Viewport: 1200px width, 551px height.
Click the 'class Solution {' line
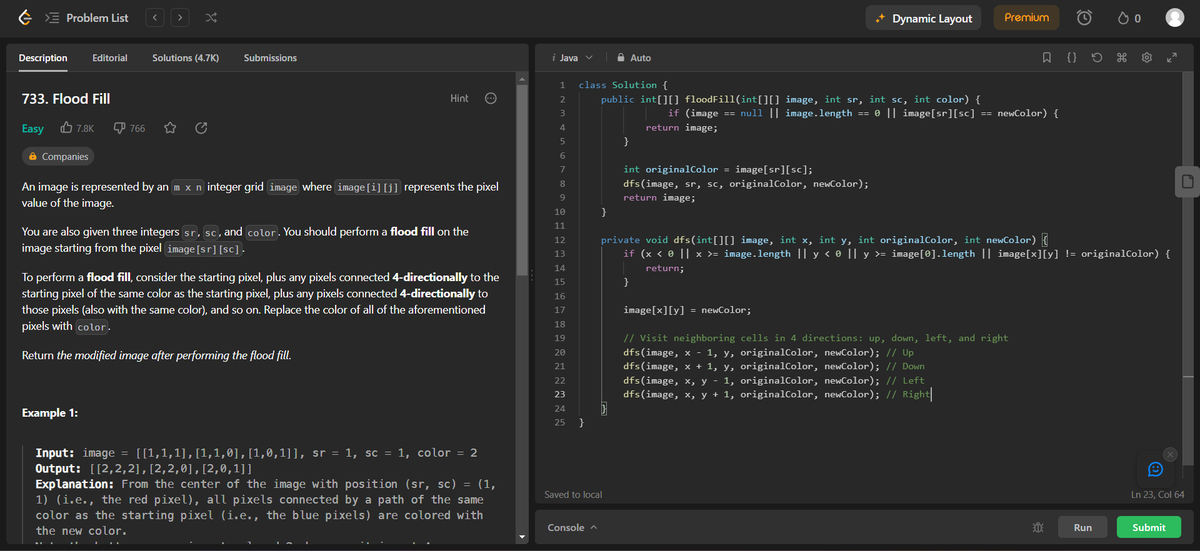coord(624,86)
